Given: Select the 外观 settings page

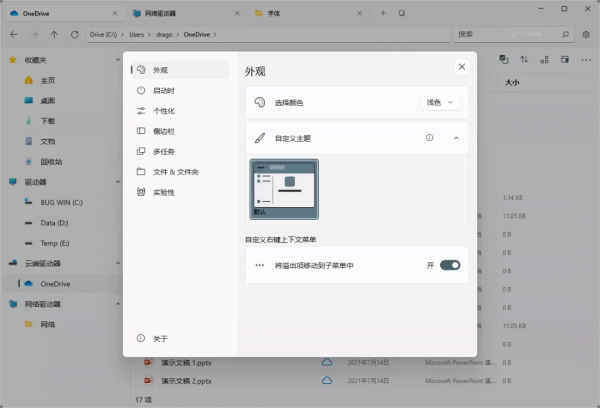Looking at the screenshot, I should pos(180,70).
